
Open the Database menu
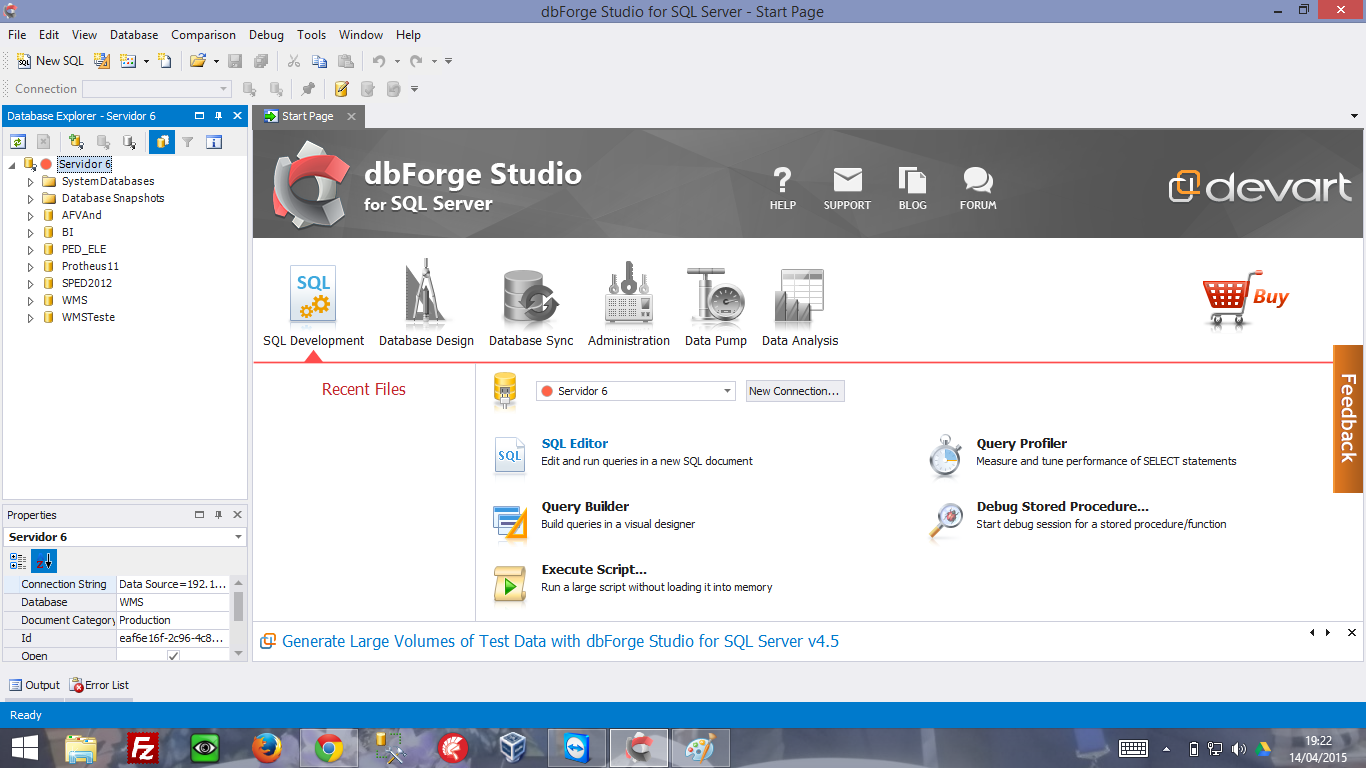[133, 34]
